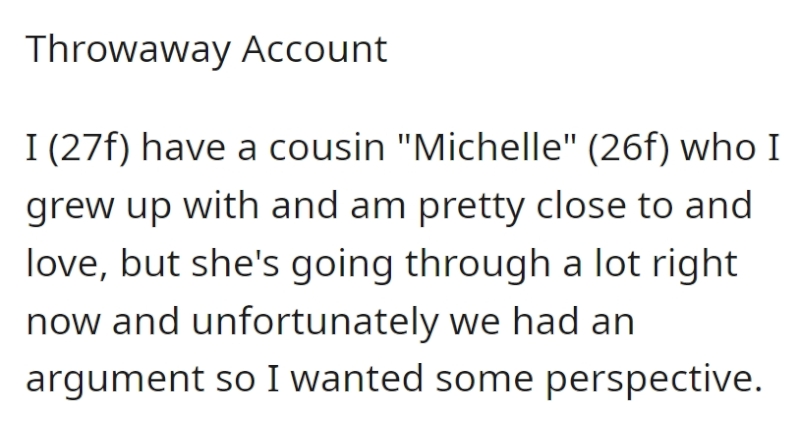
Task: Click the word "cousin" in the paragraph
Action: [x=327, y=148]
